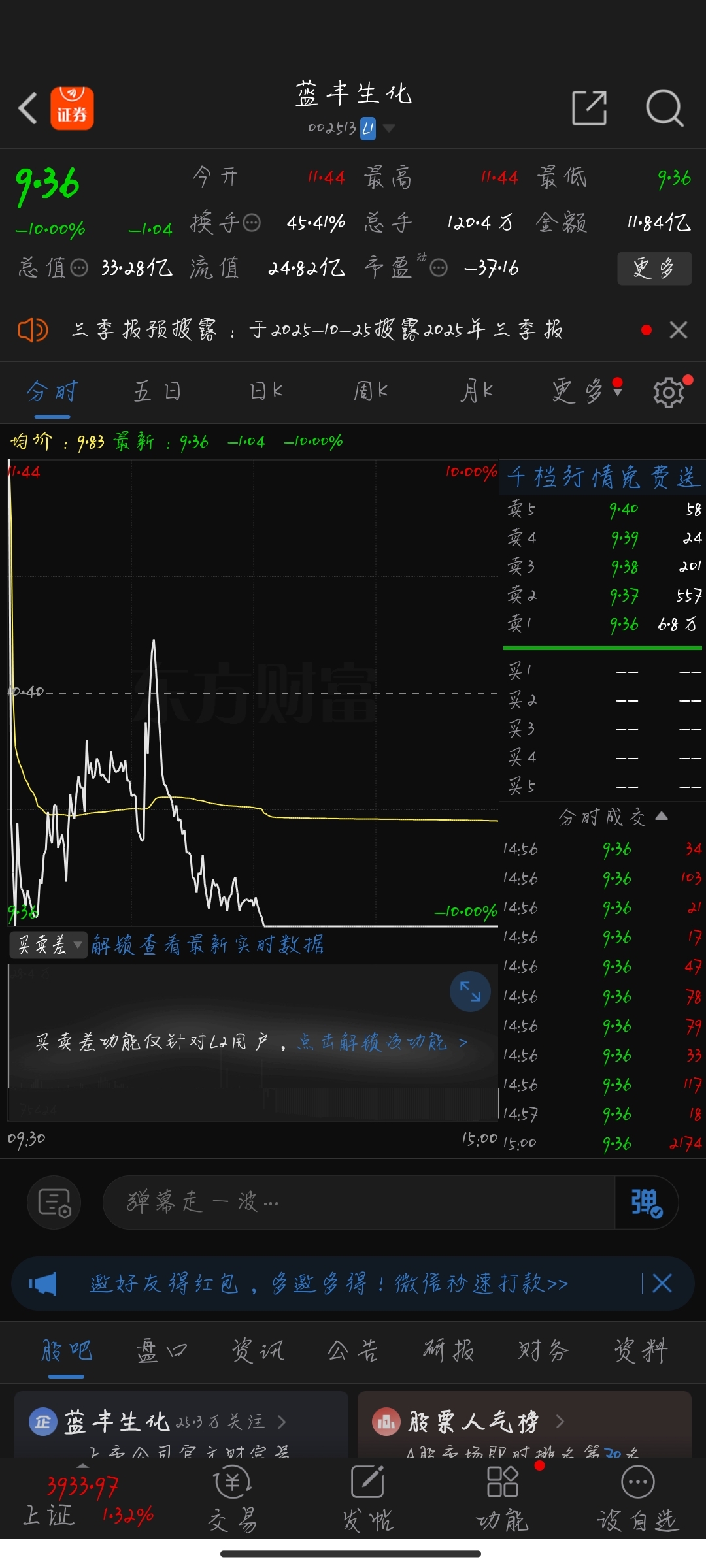Open 邀好友得红包 invitation link
Screen dimensions: 706x1568
(x=329, y=1284)
